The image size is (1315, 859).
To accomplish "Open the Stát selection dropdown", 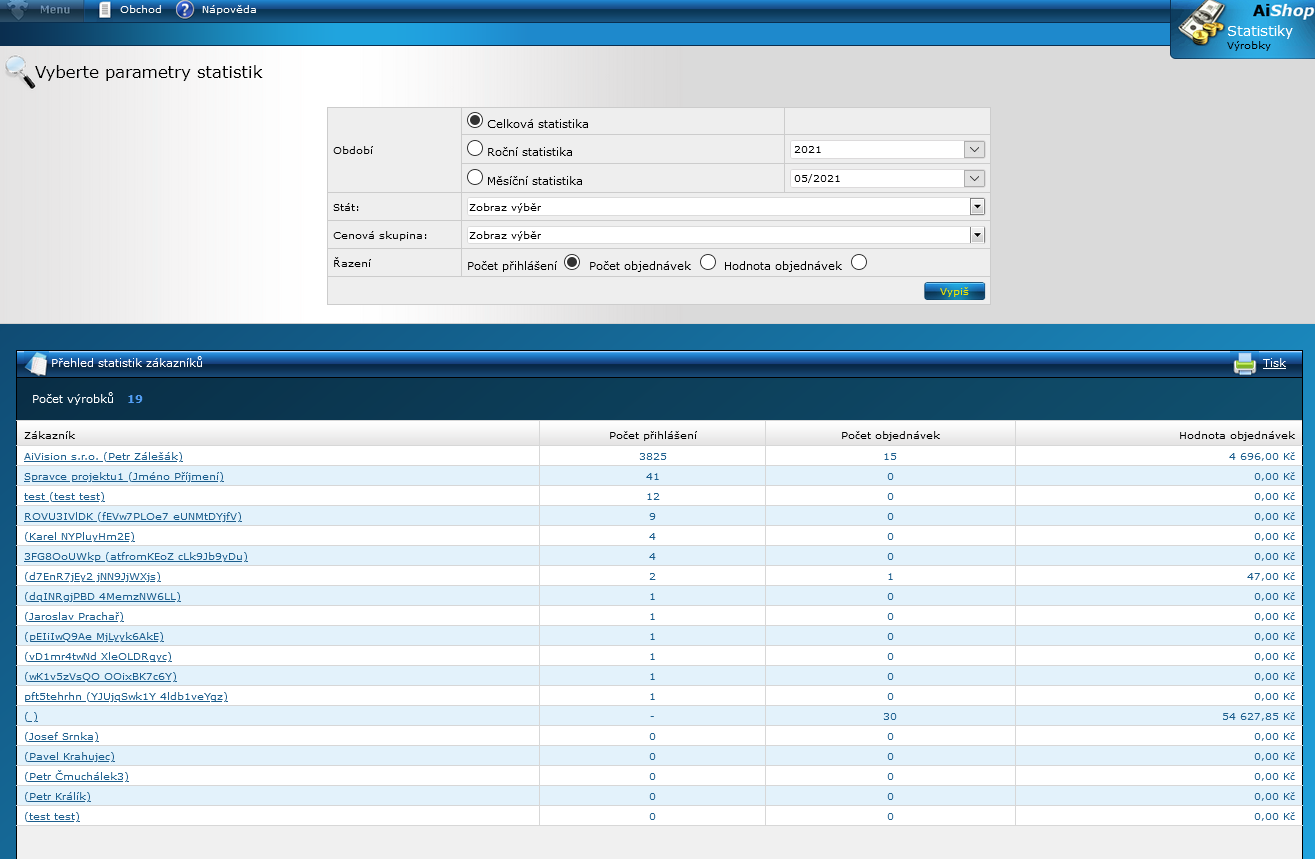I will [x=726, y=207].
